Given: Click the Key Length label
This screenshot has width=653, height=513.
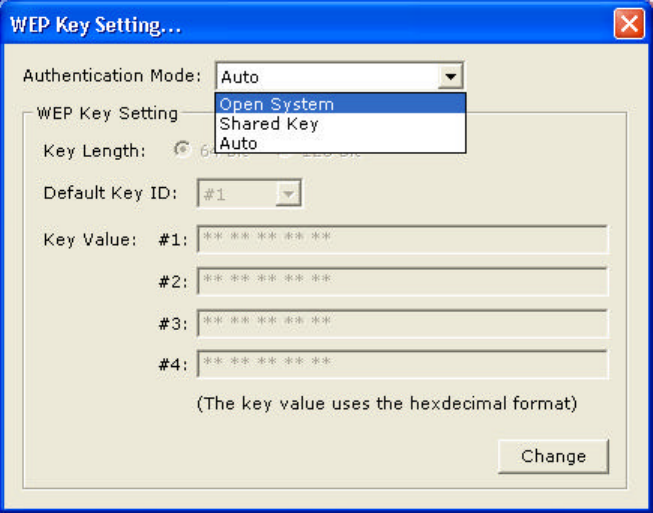Looking at the screenshot, I should [x=94, y=151].
